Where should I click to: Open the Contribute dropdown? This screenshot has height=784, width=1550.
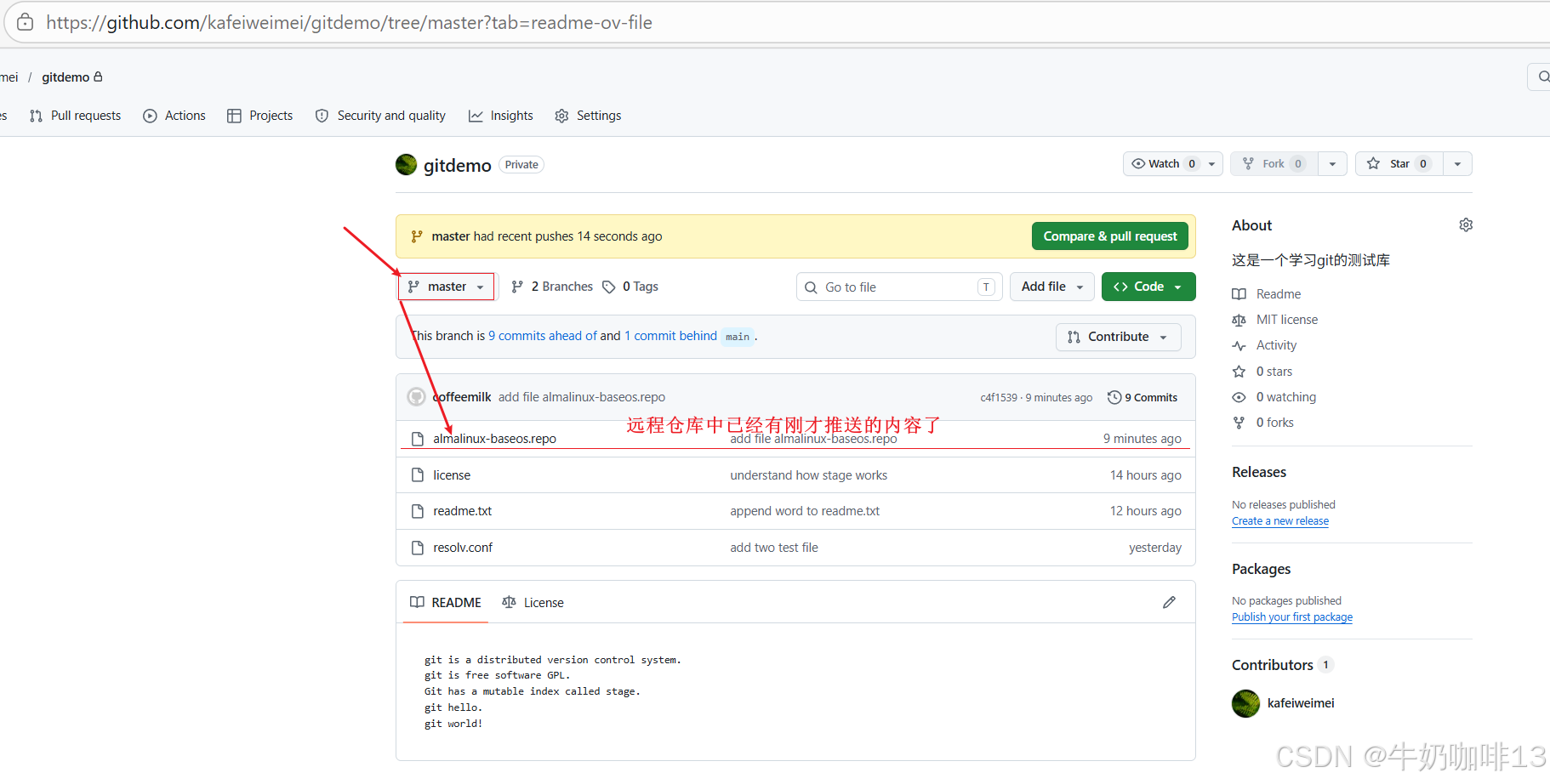(x=1118, y=337)
